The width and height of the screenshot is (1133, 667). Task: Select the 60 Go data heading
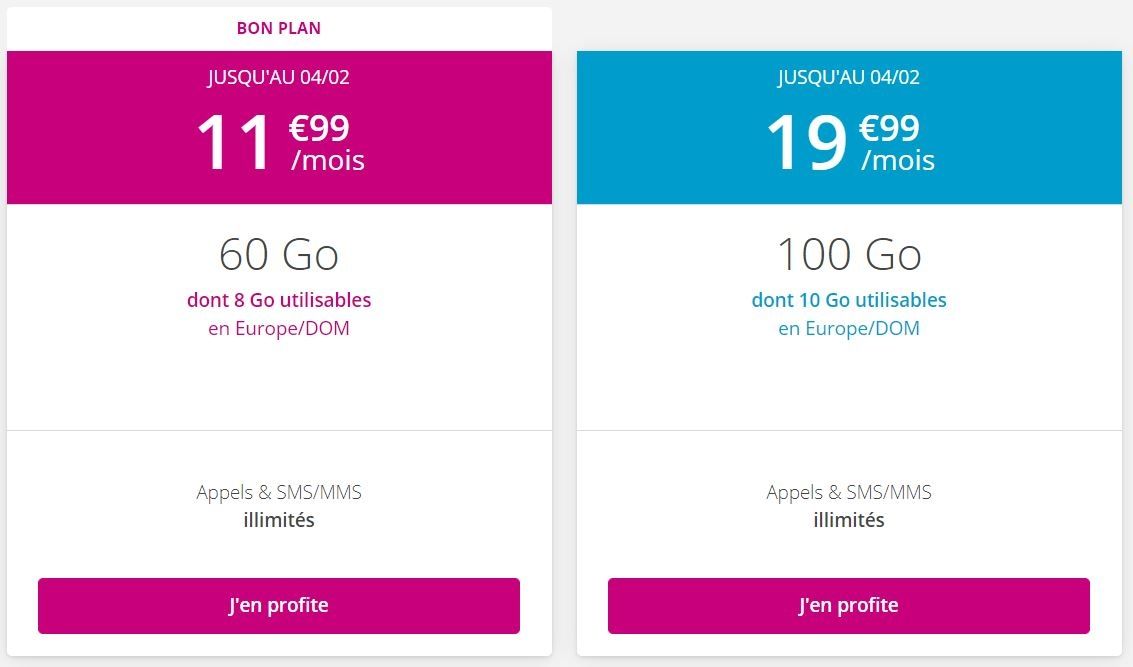[279, 254]
